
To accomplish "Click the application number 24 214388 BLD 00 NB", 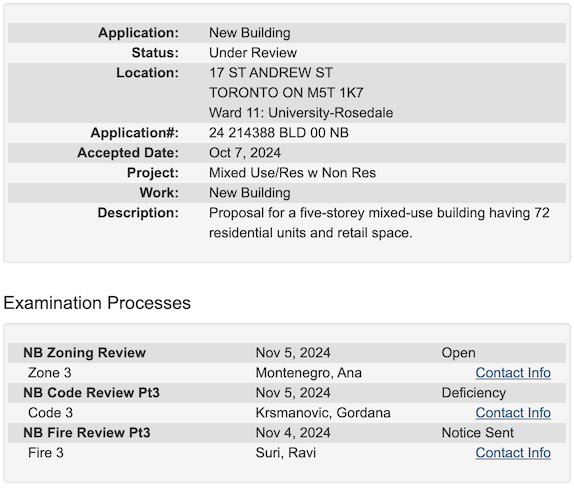I will pyautogui.click(x=279, y=133).
